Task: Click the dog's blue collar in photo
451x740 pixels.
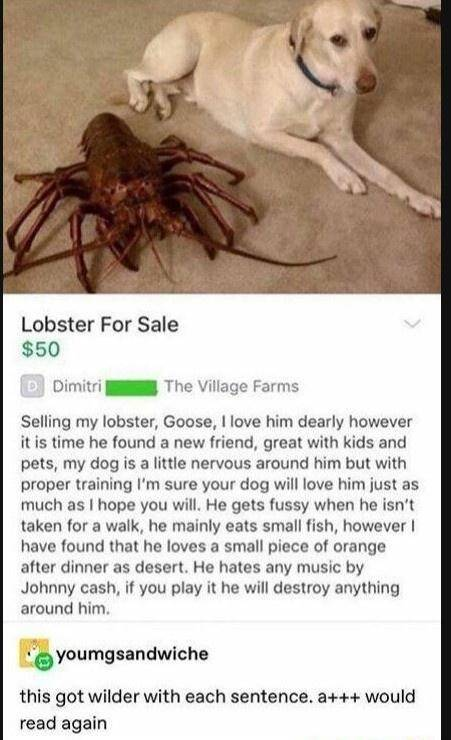Action: click(x=315, y=76)
